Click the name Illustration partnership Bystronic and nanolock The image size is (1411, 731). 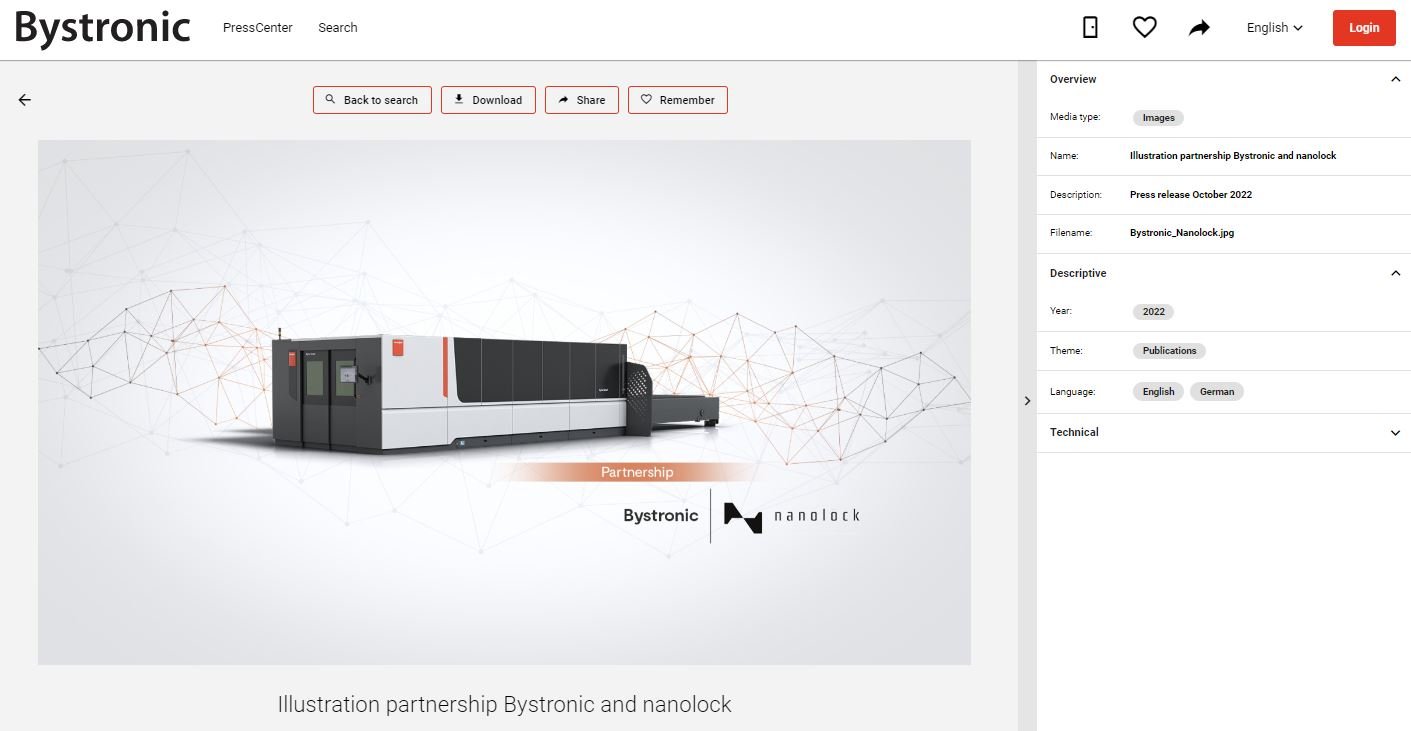1233,156
